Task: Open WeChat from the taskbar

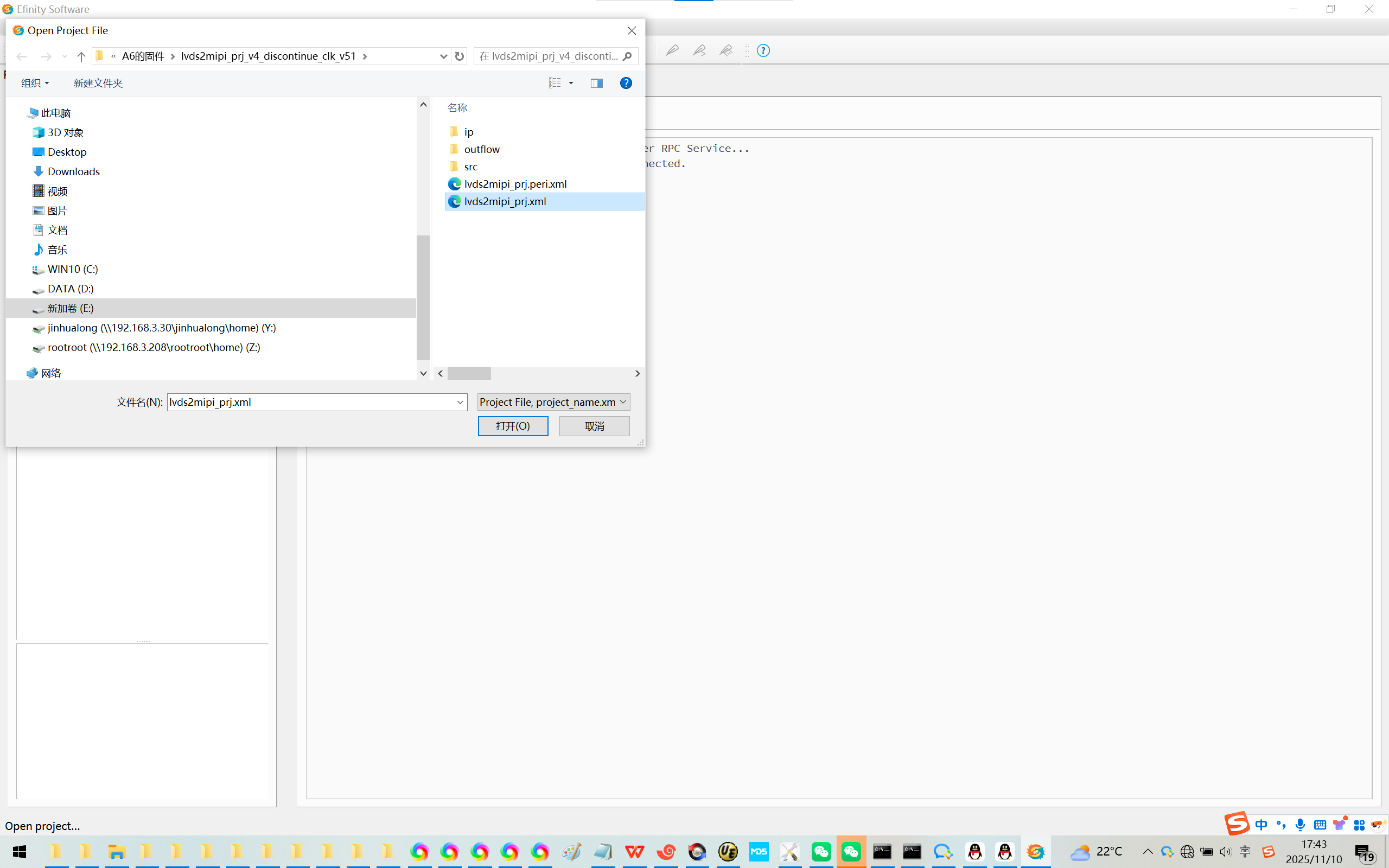Action: point(821,852)
